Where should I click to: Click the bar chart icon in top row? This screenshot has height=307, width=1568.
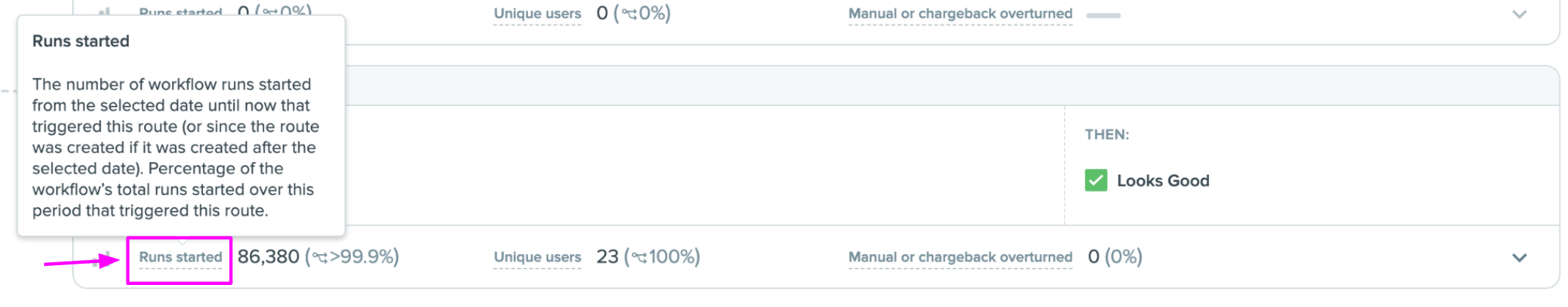coord(104,12)
